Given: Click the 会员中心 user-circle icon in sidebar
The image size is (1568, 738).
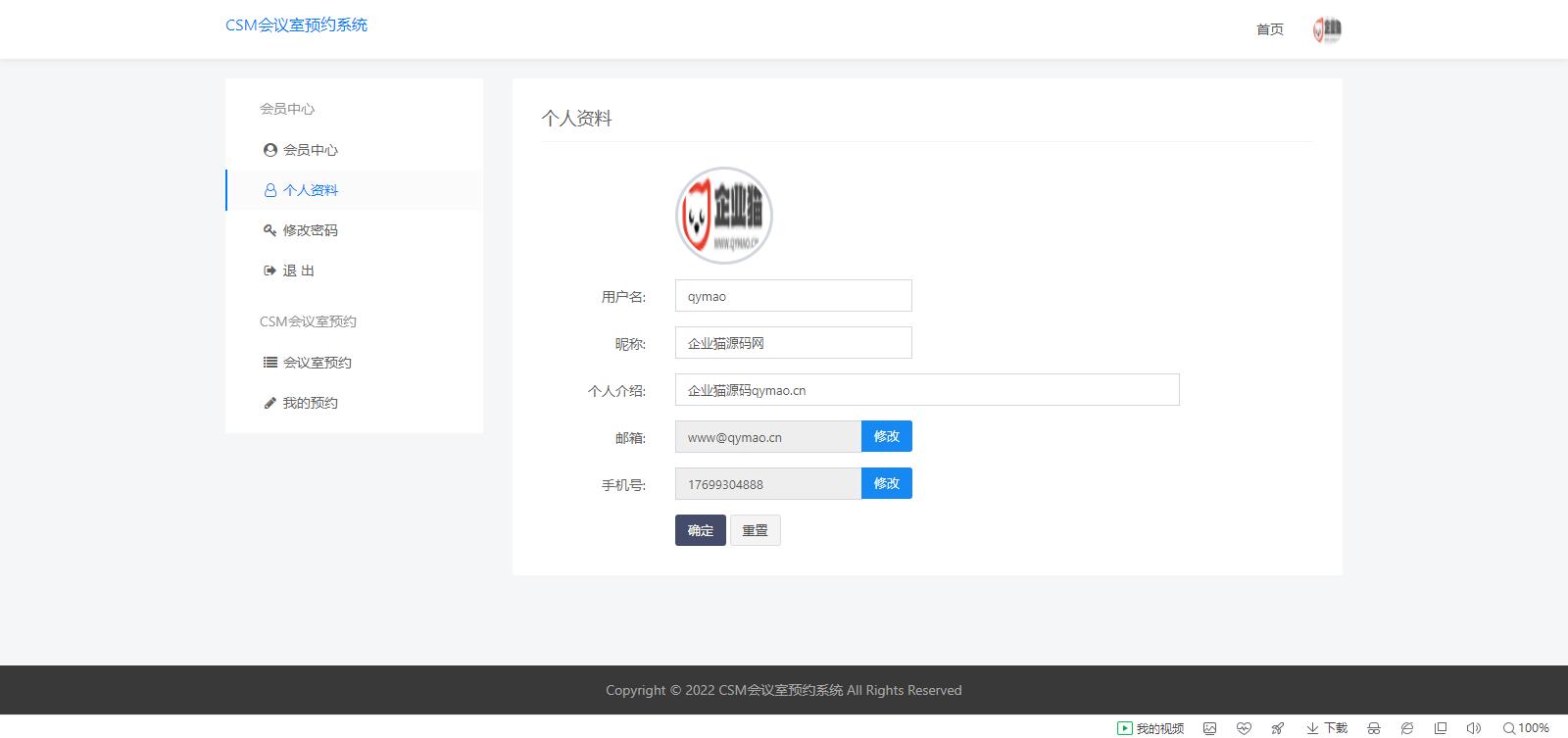Looking at the screenshot, I should click(270, 150).
